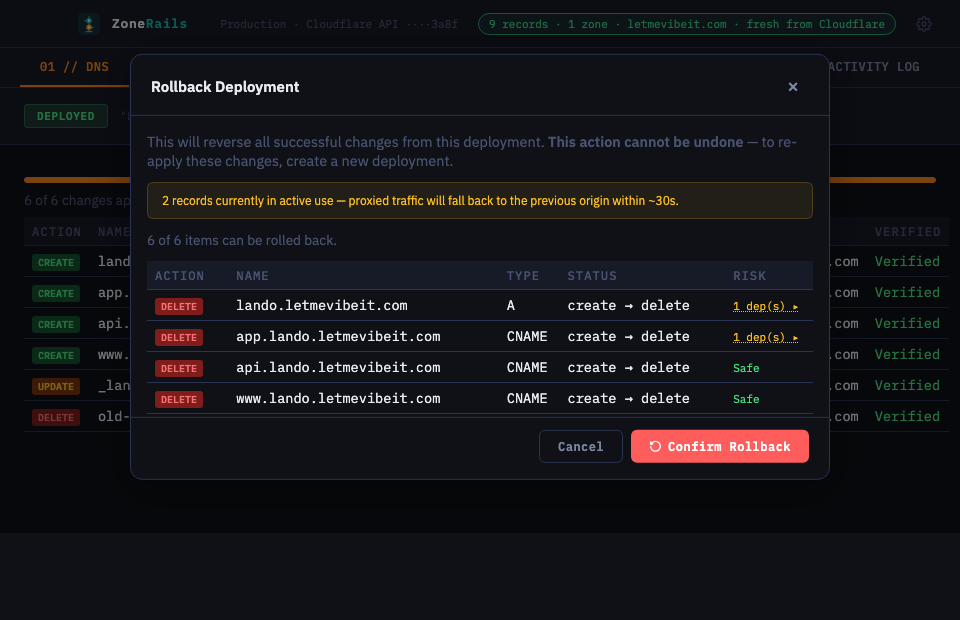Select the www.lando.letmevibeit.com record name
The image size is (960, 620).
tap(338, 398)
